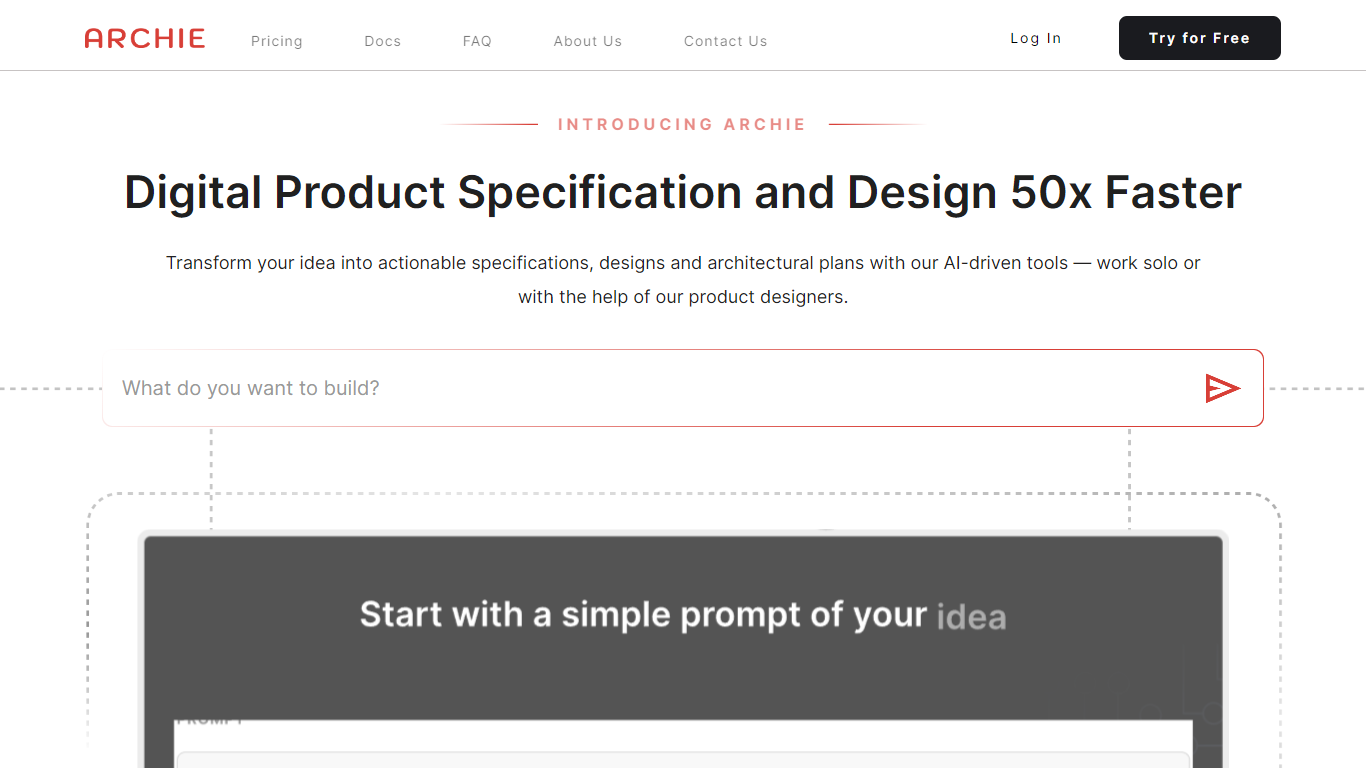The height and width of the screenshot is (768, 1366).
Task: Click the "Start with a simple prompt" demo heading
Action: 643,614
